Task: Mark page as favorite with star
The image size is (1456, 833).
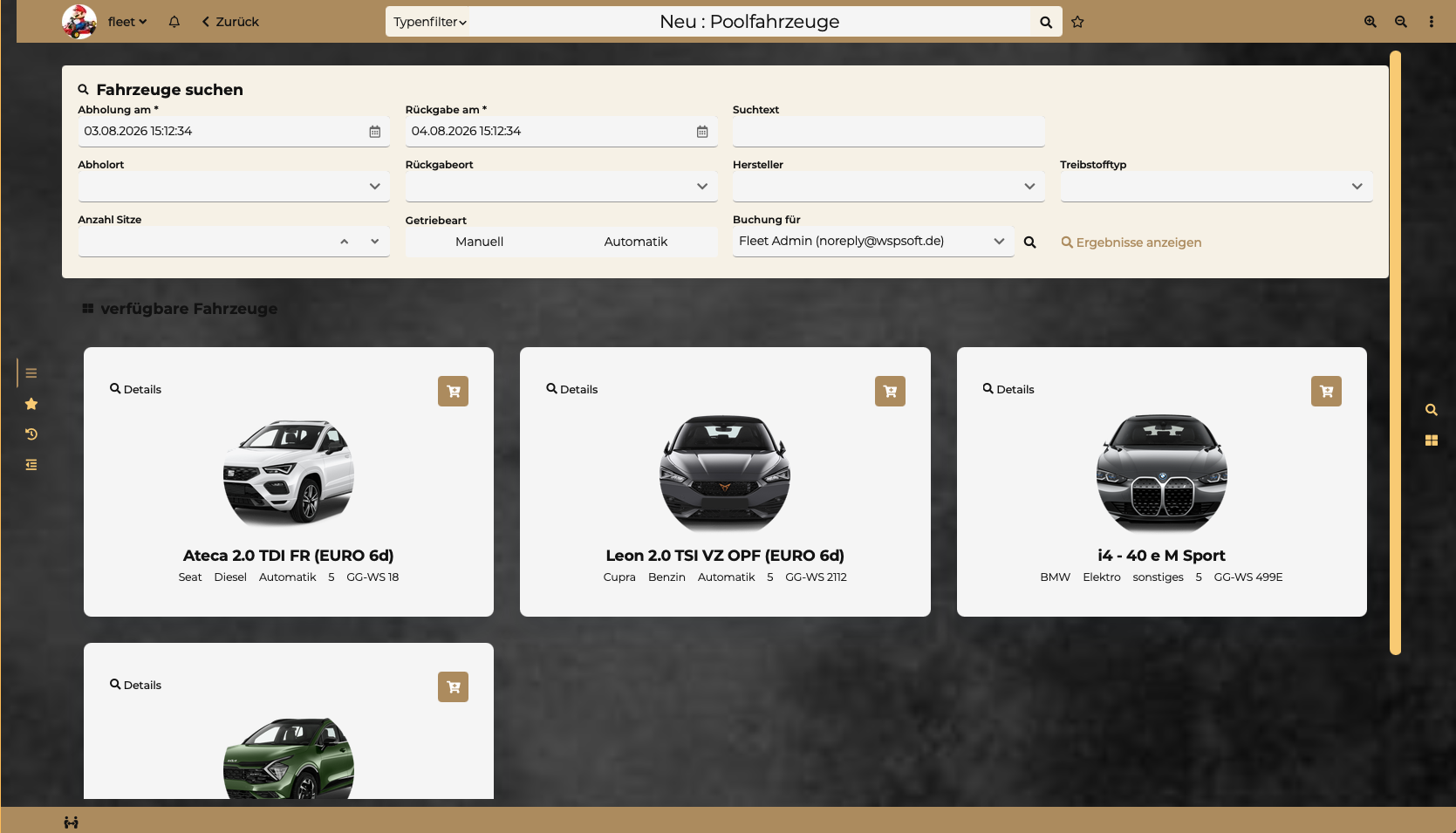Action: tap(1078, 22)
